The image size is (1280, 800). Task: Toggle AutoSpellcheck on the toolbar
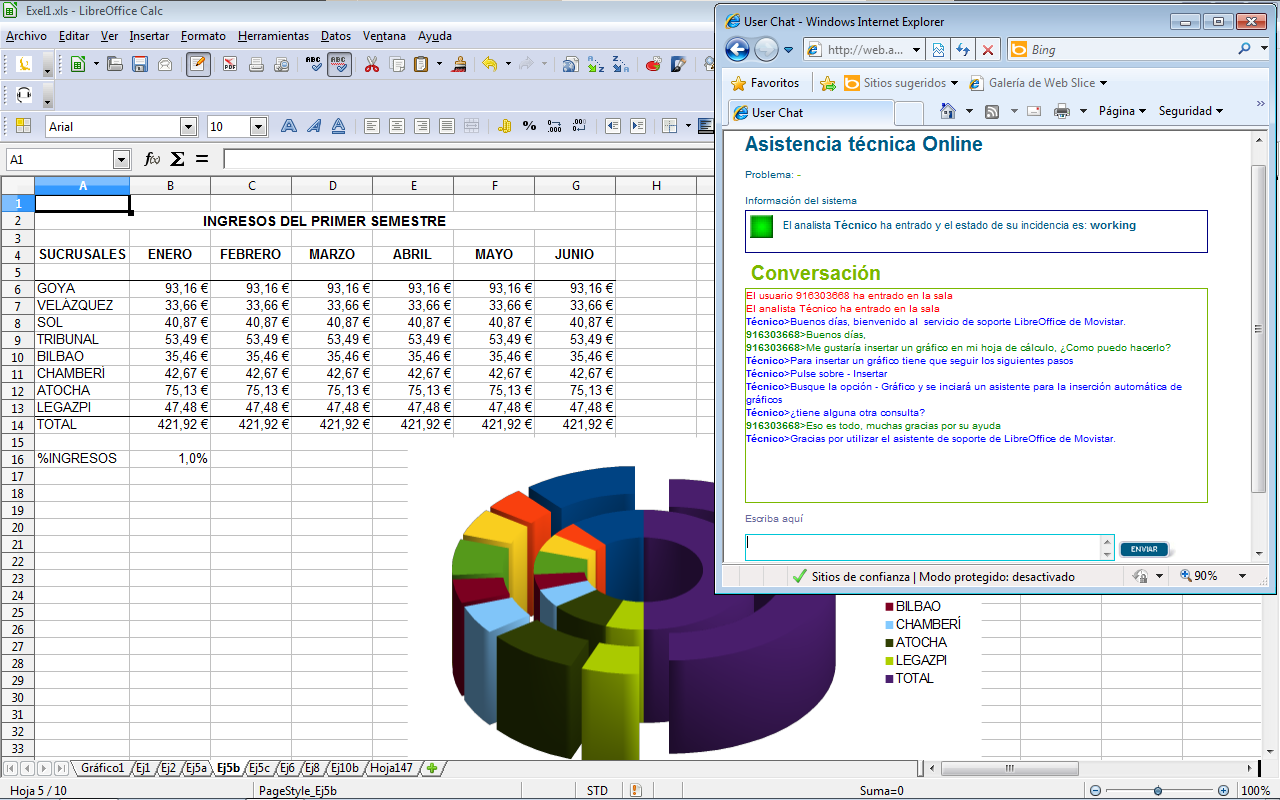339,65
